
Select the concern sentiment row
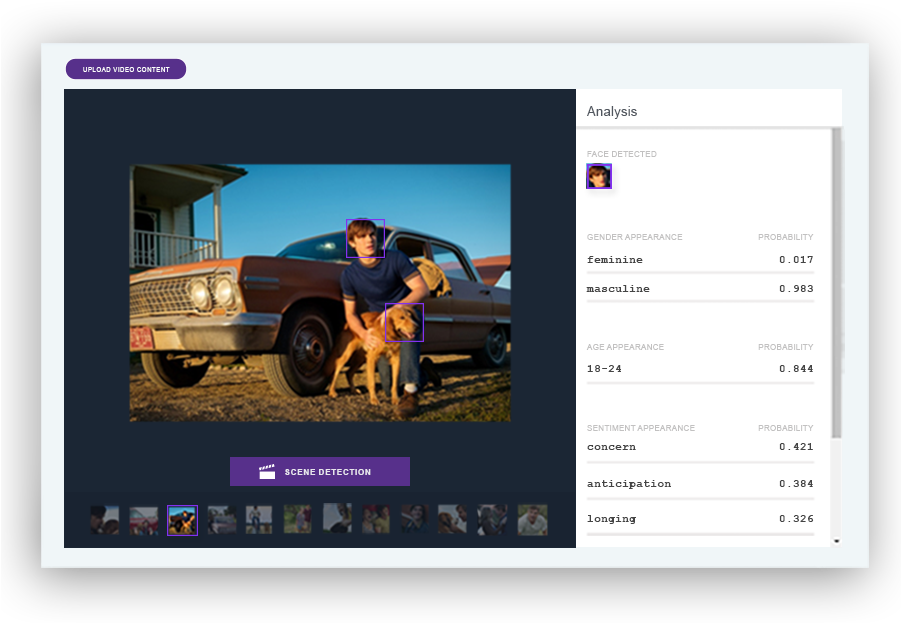(700, 447)
